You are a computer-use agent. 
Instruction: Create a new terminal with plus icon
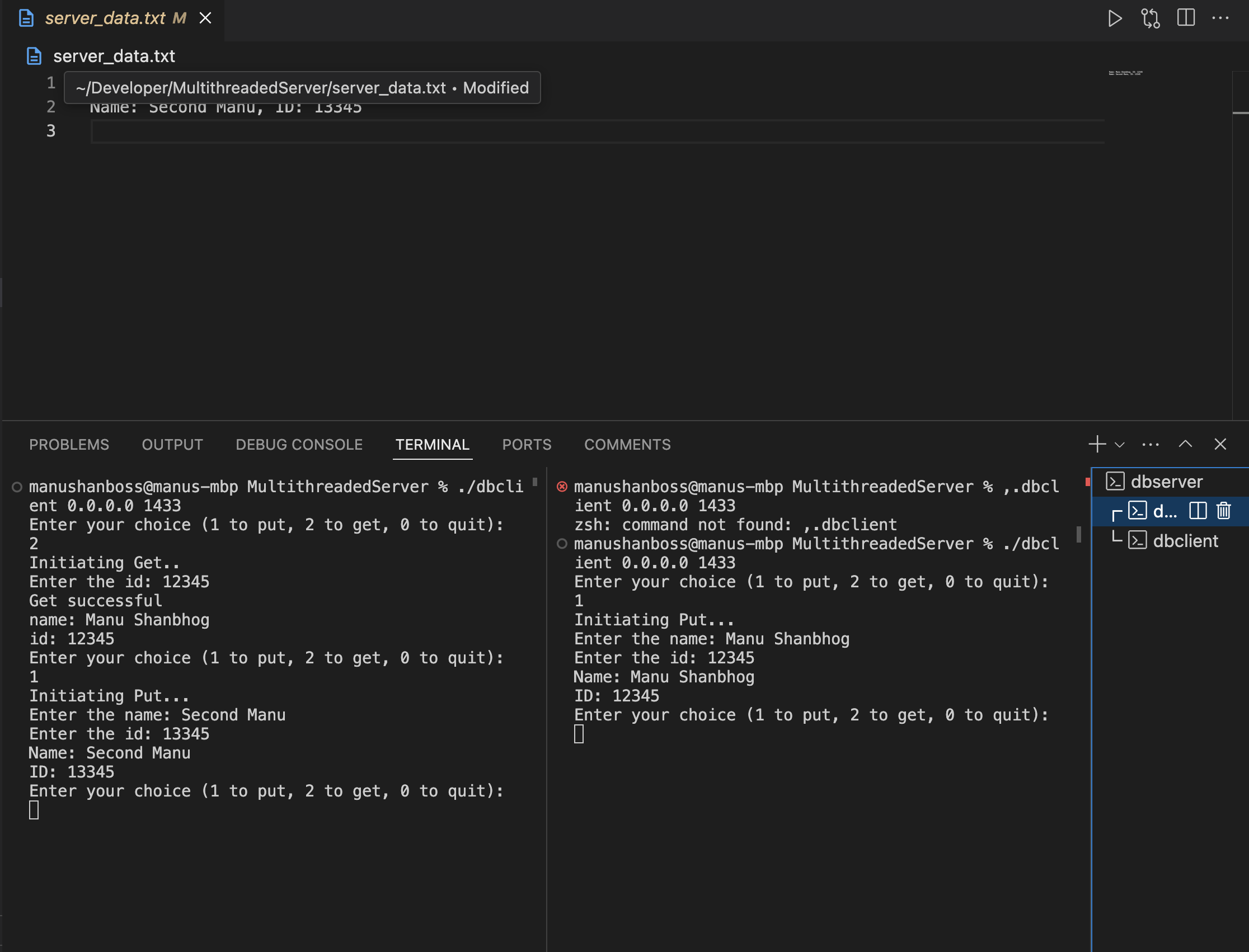(x=1097, y=444)
